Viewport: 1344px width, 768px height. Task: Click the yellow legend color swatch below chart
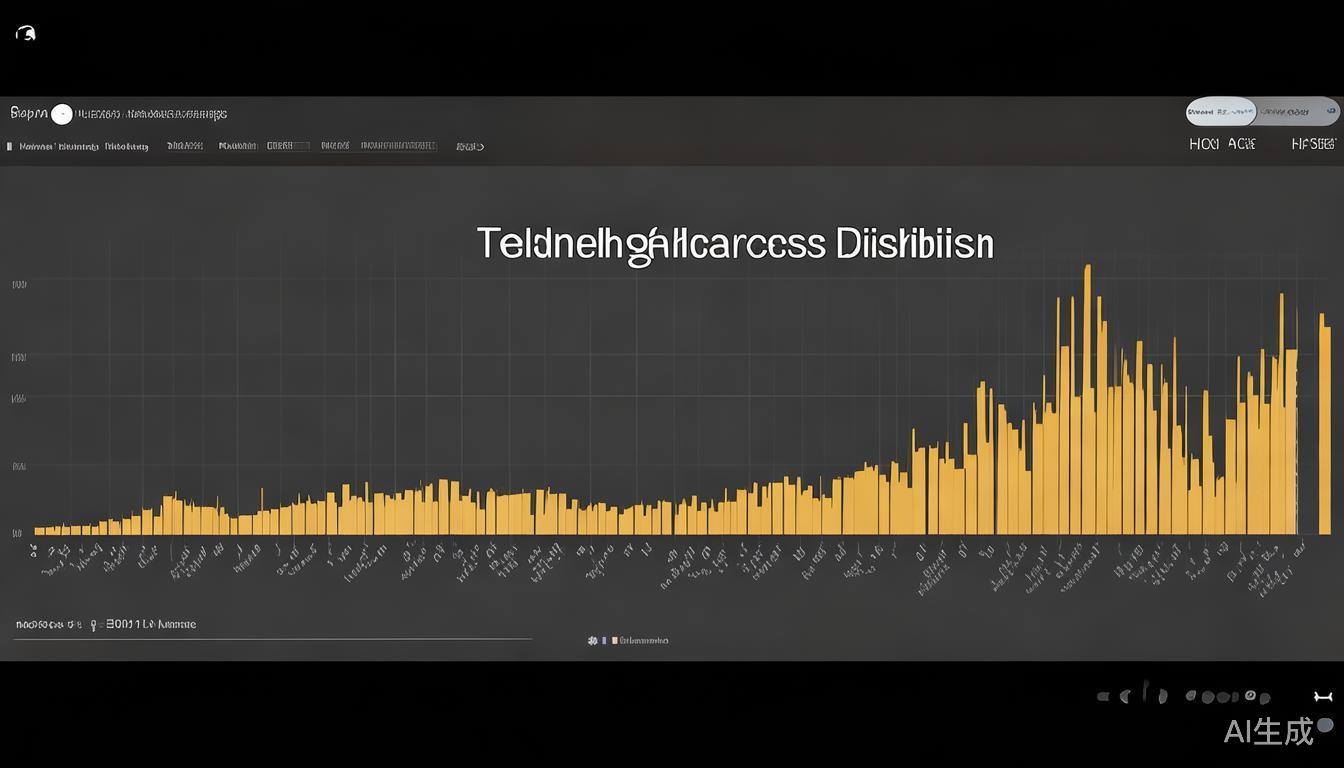(x=614, y=640)
